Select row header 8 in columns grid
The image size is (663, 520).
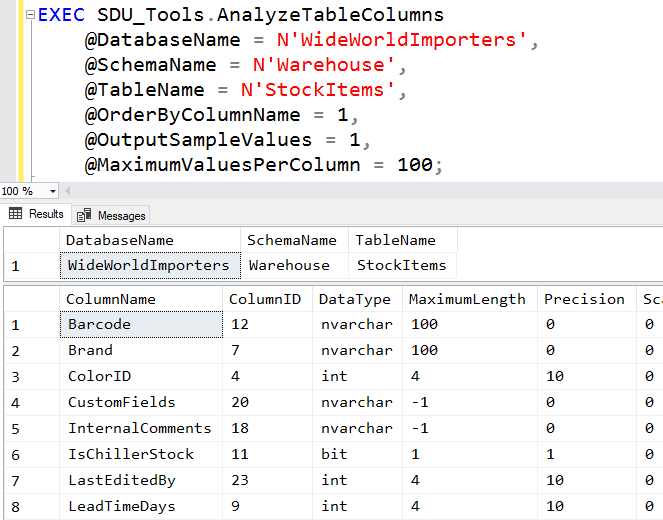32,506
